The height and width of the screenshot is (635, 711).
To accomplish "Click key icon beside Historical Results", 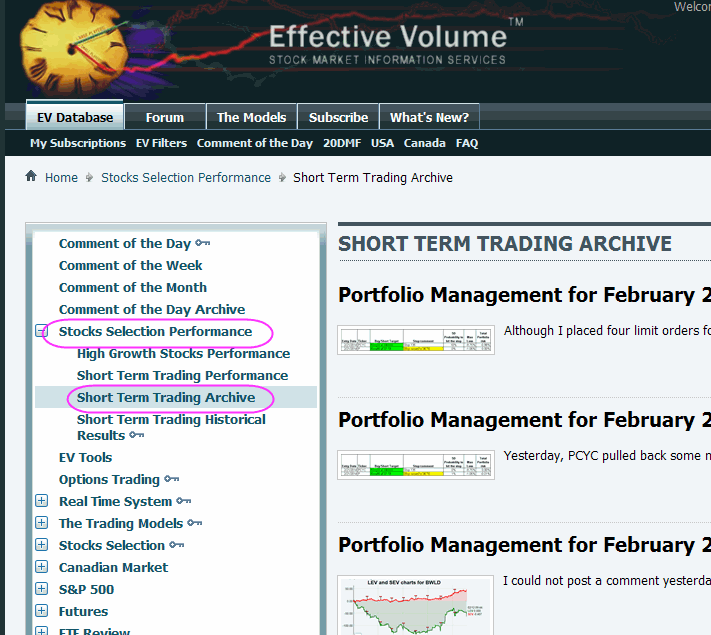I will click(x=136, y=435).
